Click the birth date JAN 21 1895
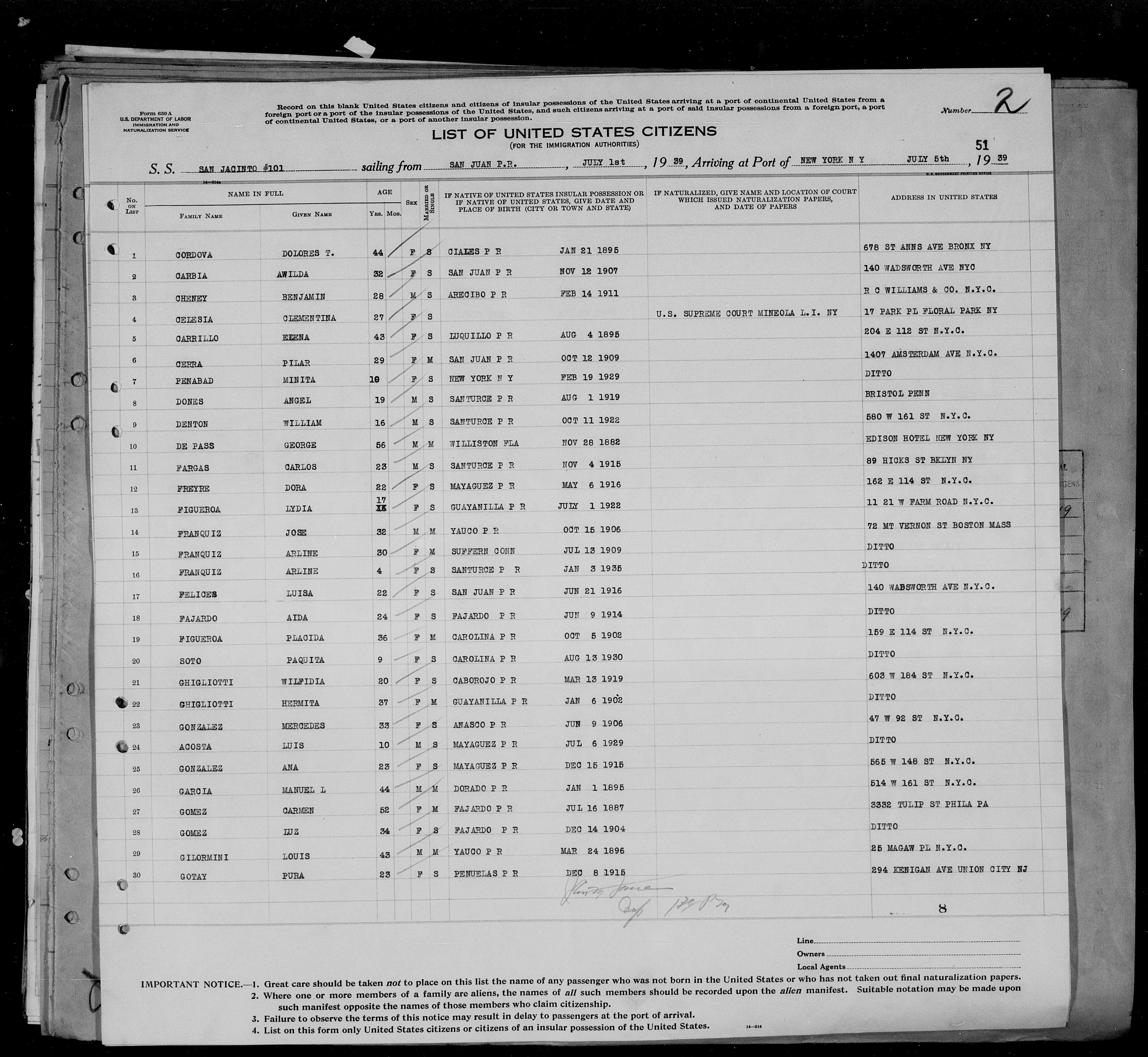The width and height of the screenshot is (1148, 1057). point(589,250)
